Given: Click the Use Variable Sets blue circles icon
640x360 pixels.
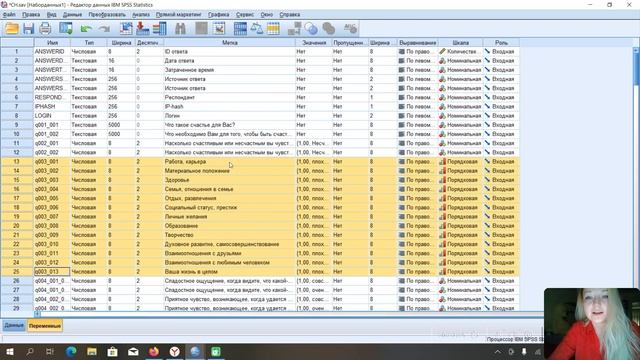Looking at the screenshot, I should [311, 29].
